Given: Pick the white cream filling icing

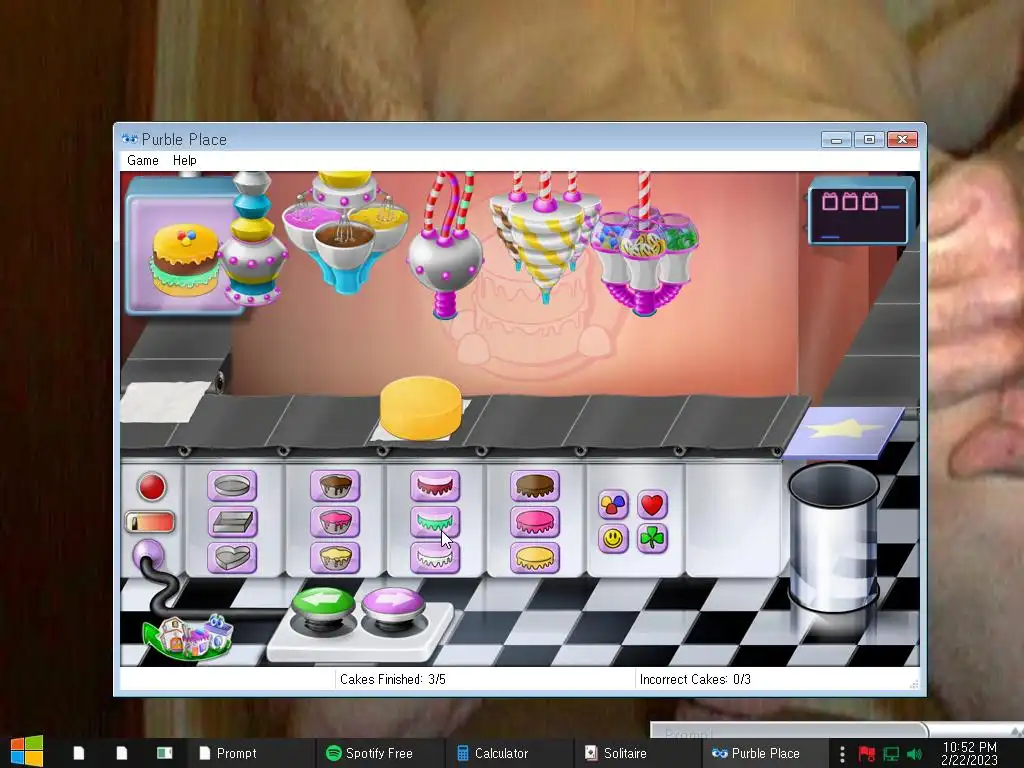Looking at the screenshot, I should [435, 558].
